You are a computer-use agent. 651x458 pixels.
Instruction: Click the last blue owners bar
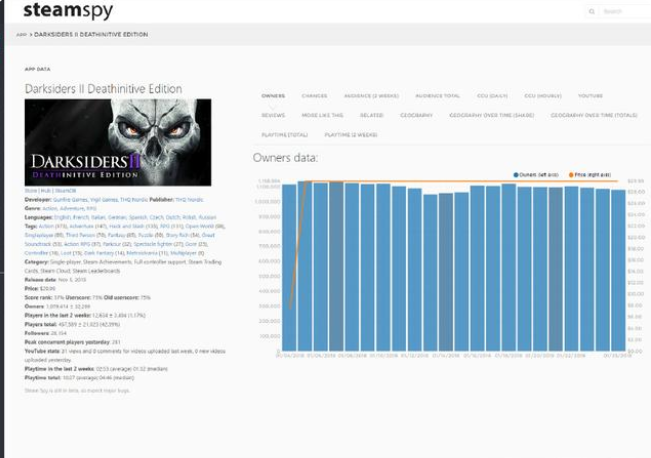point(618,270)
